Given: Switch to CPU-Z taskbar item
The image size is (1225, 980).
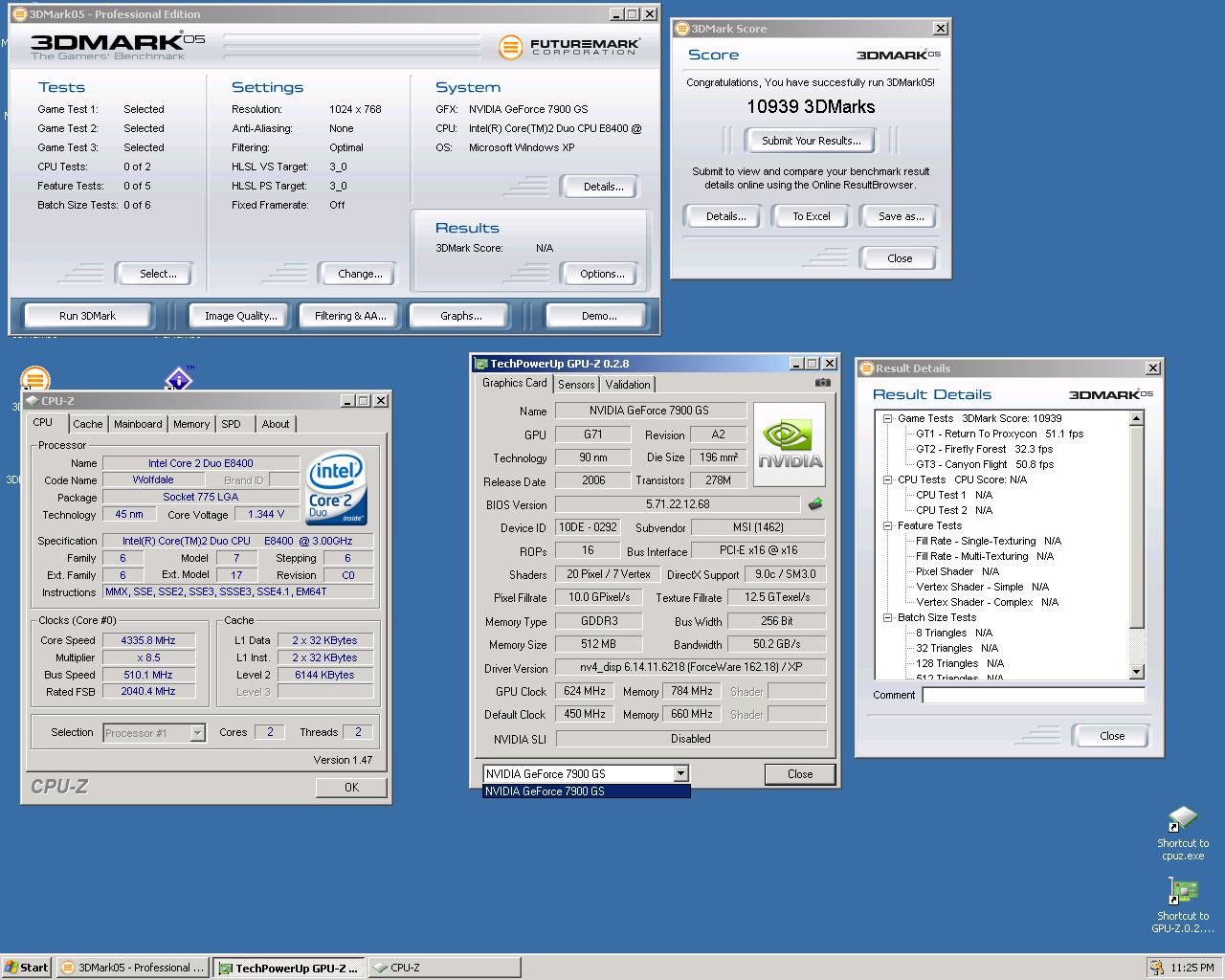Looking at the screenshot, I should (443, 968).
